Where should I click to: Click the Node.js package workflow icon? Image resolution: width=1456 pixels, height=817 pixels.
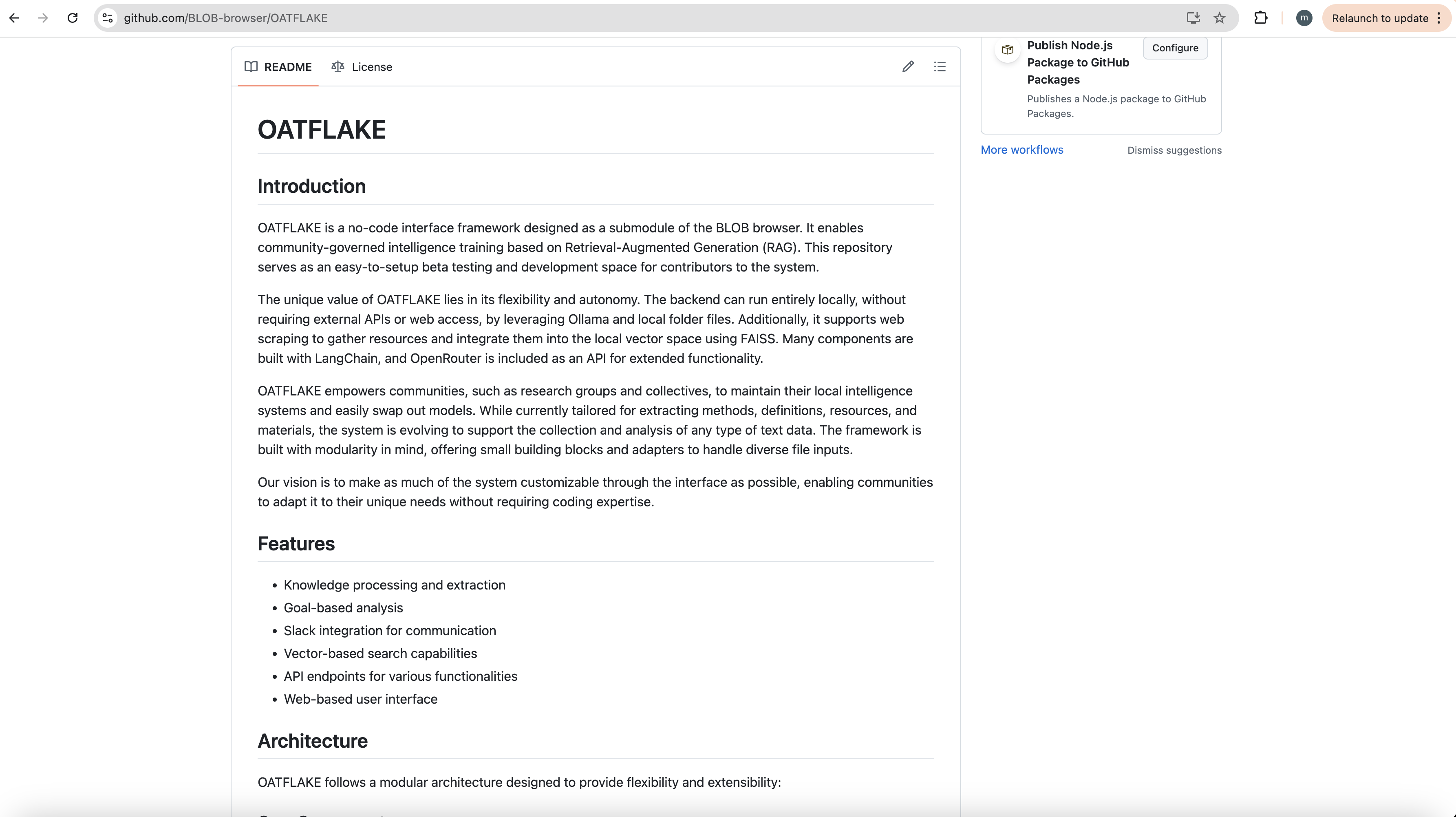click(1007, 50)
